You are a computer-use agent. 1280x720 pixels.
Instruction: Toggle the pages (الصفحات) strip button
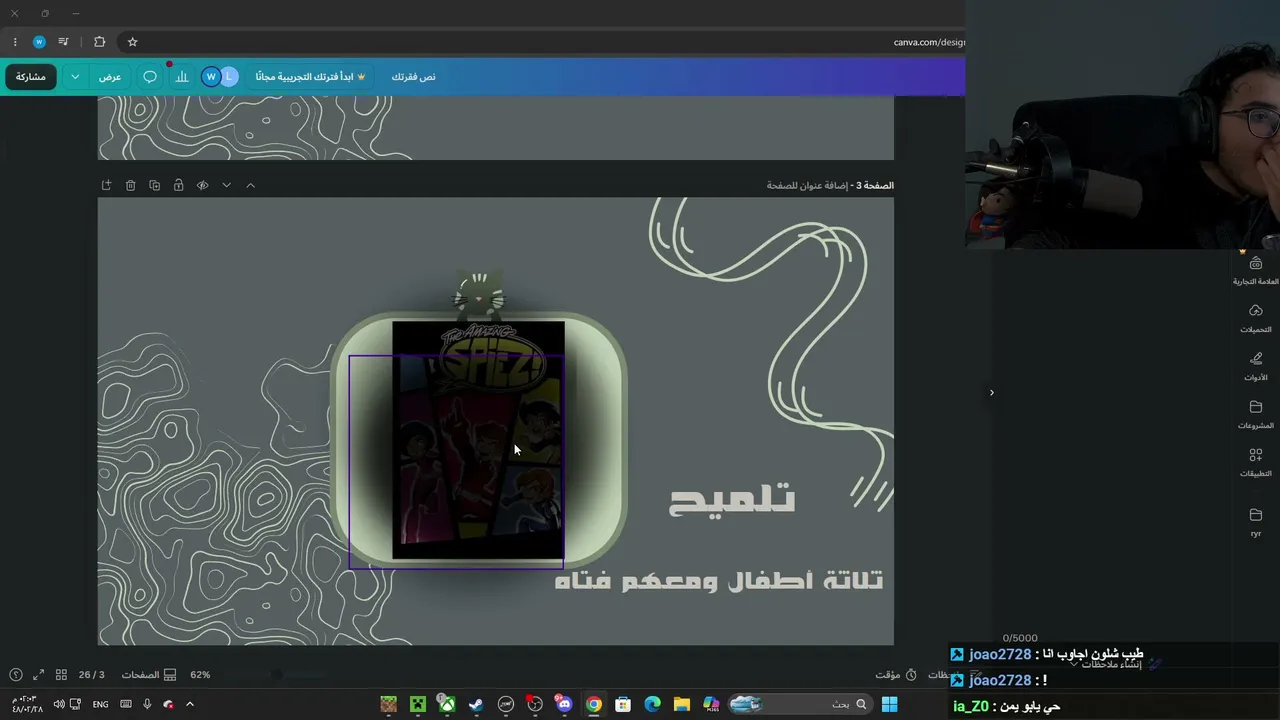pyautogui.click(x=149, y=675)
